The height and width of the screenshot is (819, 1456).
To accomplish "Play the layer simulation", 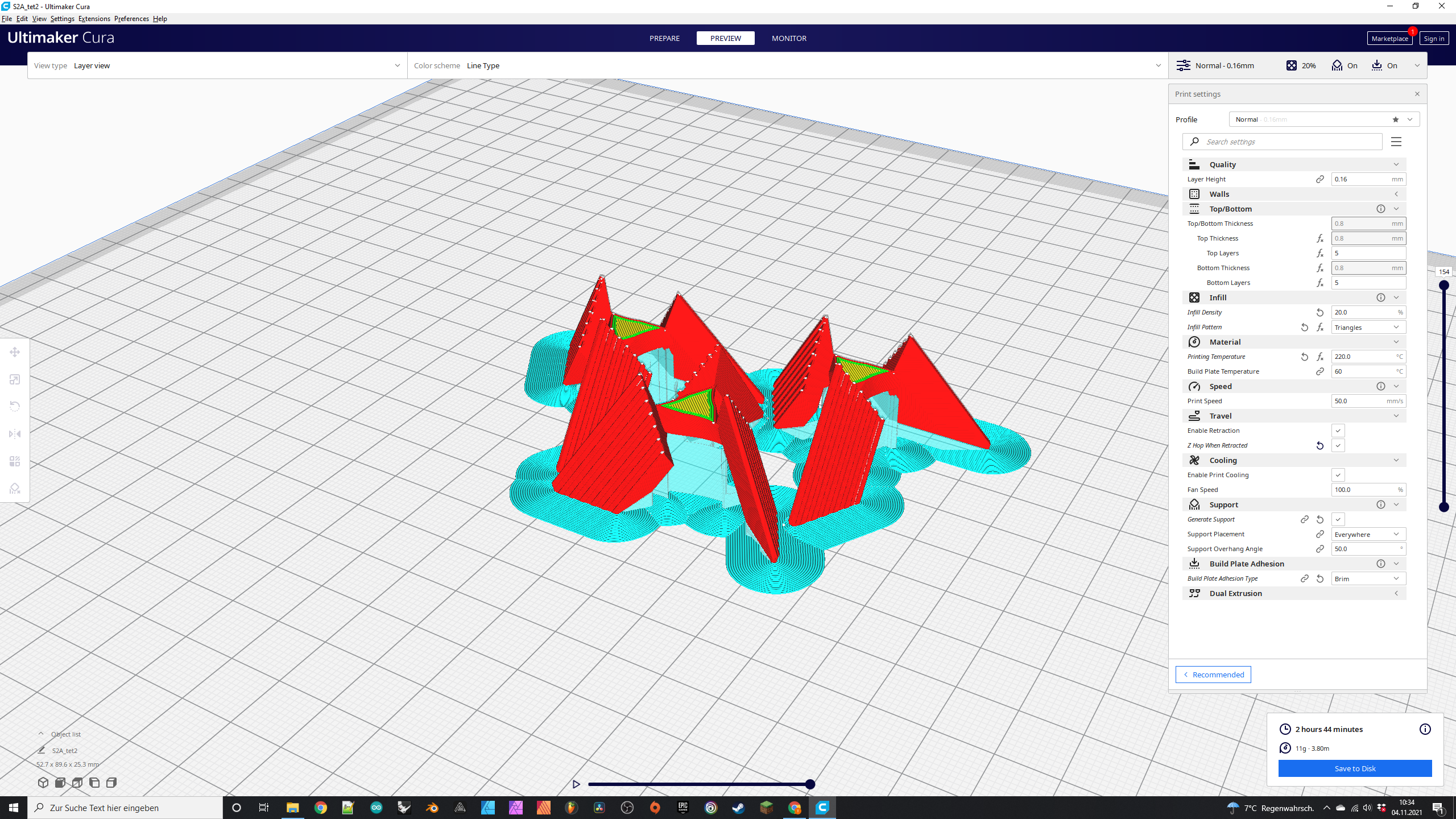I will 576,784.
